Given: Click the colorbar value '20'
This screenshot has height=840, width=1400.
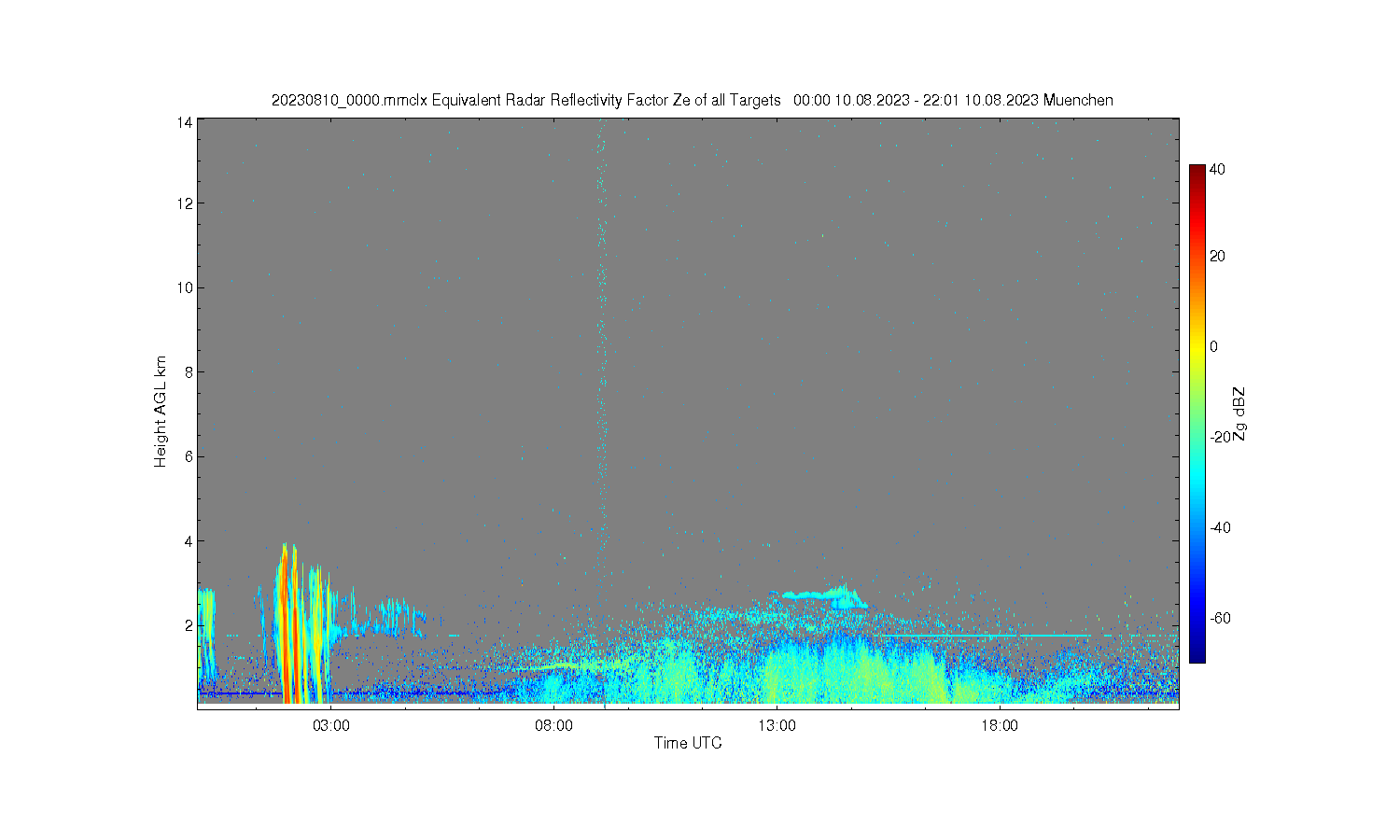Looking at the screenshot, I should point(1217,257).
